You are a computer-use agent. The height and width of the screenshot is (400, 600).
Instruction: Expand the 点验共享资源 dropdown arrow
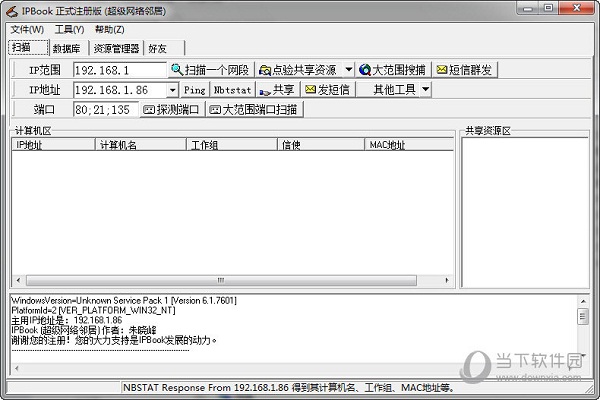click(x=349, y=70)
